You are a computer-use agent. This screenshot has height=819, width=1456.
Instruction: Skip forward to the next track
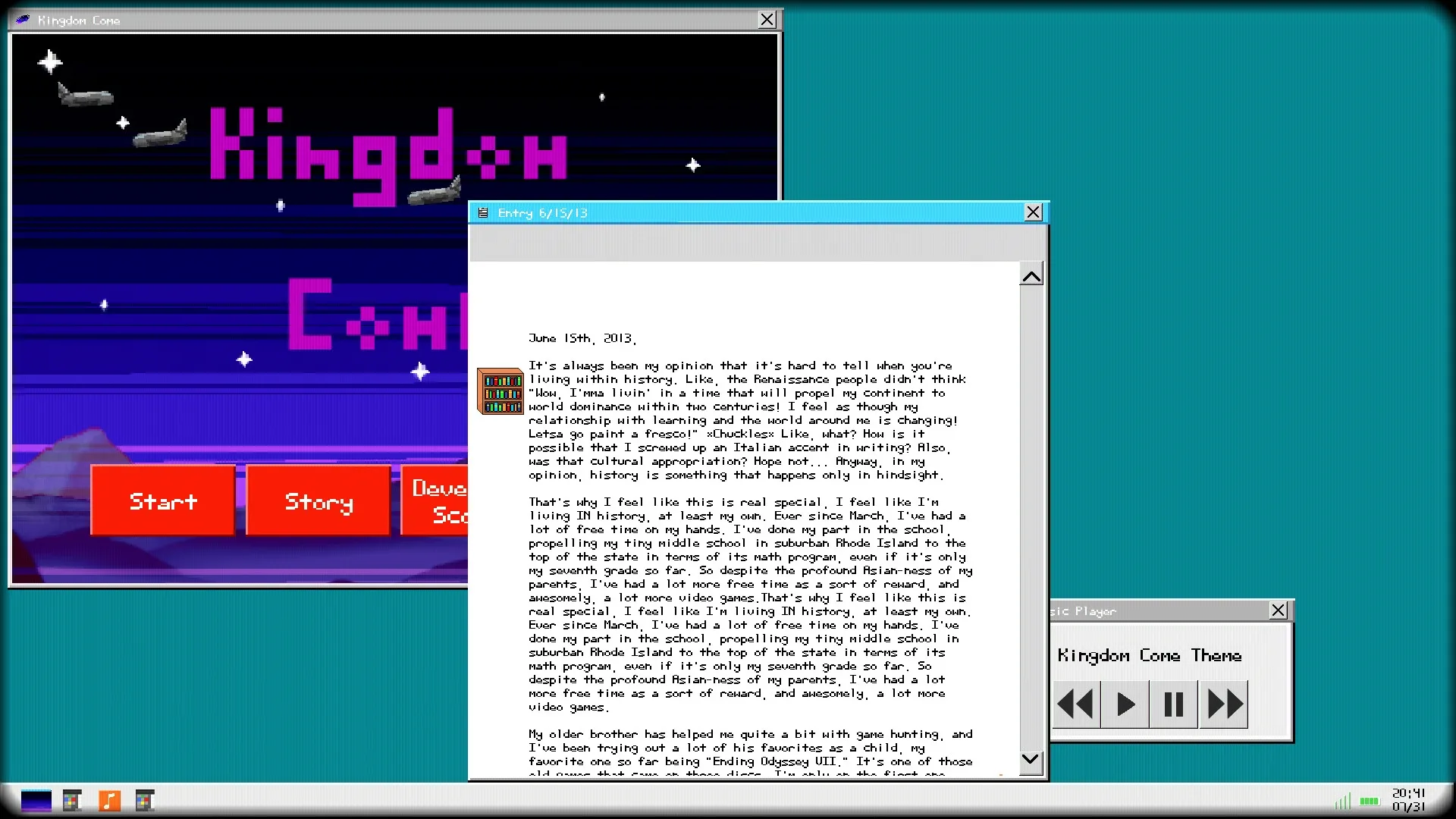pos(1225,704)
